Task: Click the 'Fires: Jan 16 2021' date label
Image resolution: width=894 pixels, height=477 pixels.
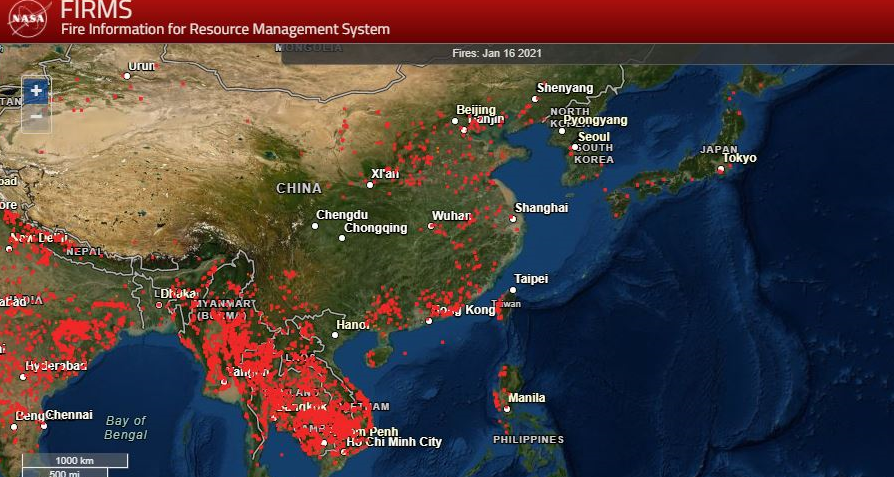Action: pyautogui.click(x=497, y=54)
